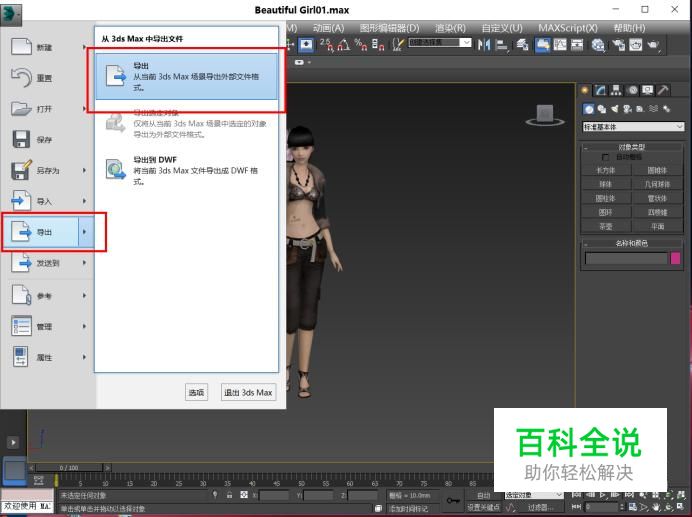The image size is (692, 517).
Task: Select Import (导入) in the application menu
Action: click(x=44, y=201)
